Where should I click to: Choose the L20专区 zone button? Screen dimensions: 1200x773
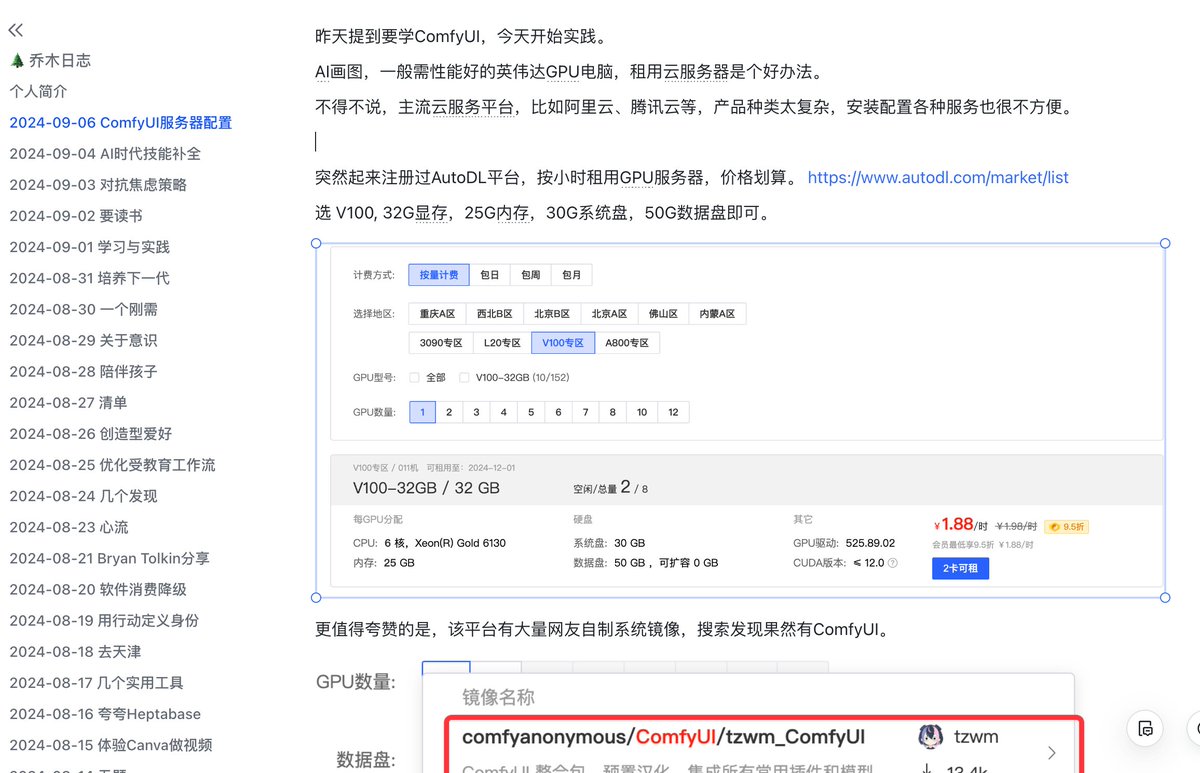[x=501, y=343]
